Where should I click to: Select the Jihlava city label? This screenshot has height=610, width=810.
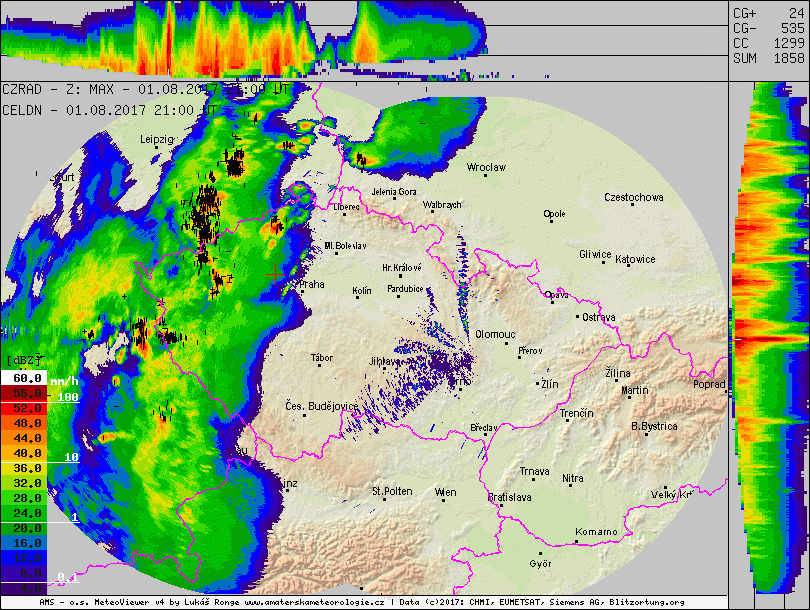[x=384, y=362]
